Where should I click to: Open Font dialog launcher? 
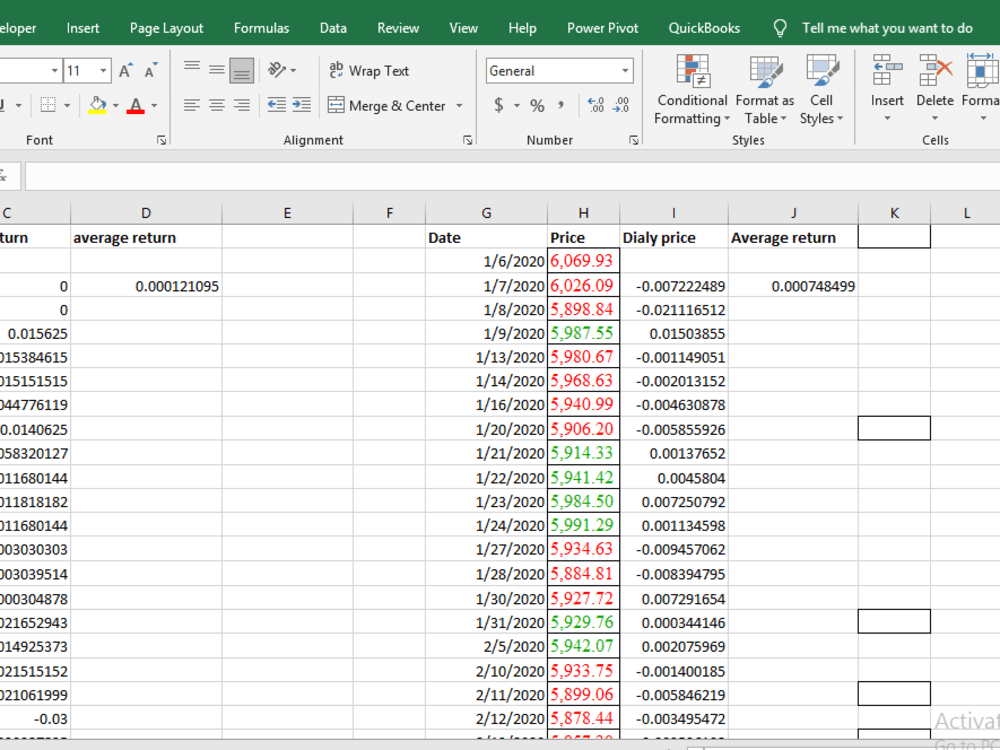point(161,140)
